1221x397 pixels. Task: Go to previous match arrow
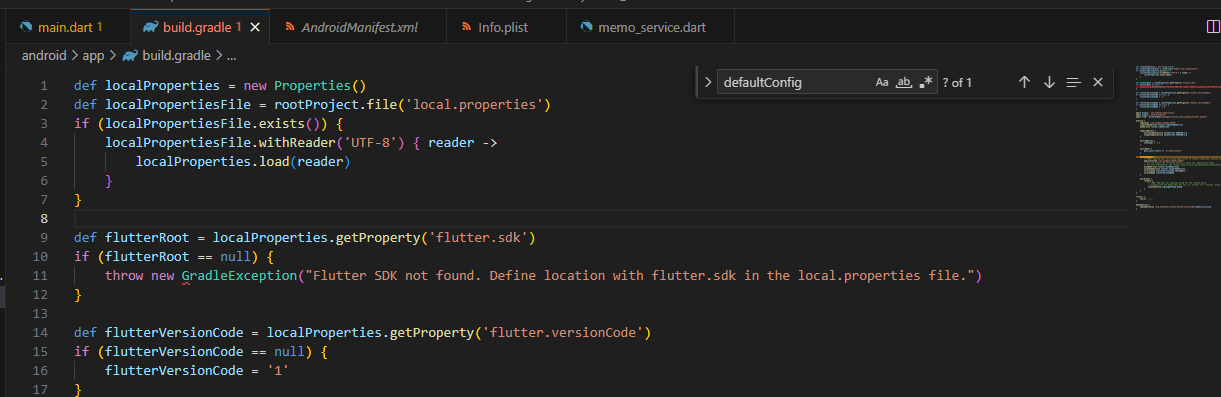coord(1024,82)
